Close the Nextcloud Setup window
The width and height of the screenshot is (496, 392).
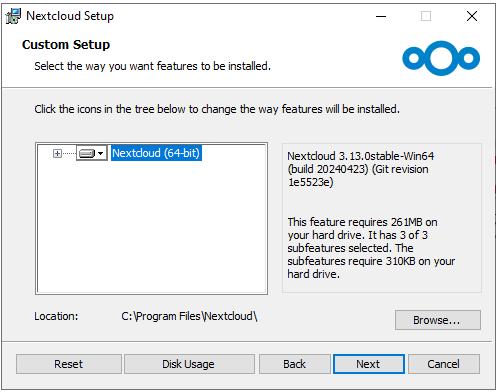click(472, 16)
